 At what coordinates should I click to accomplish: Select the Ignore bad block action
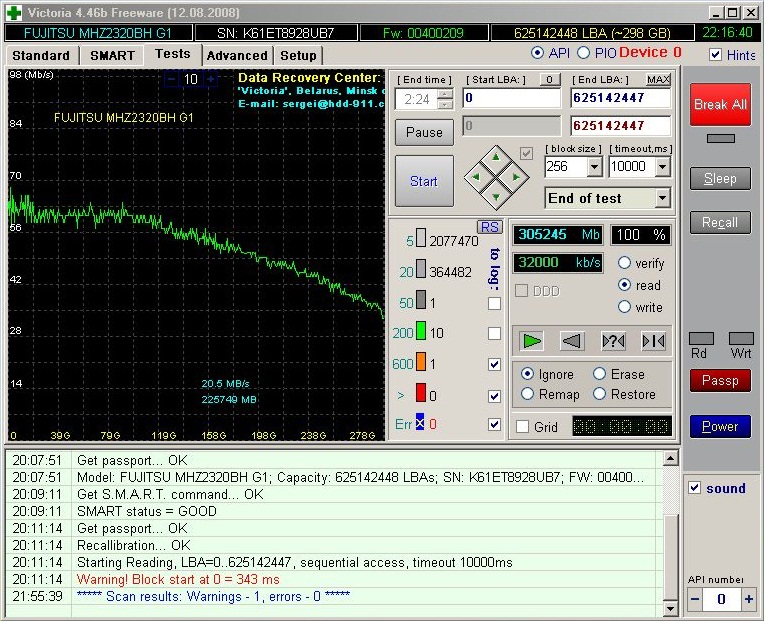(527, 374)
